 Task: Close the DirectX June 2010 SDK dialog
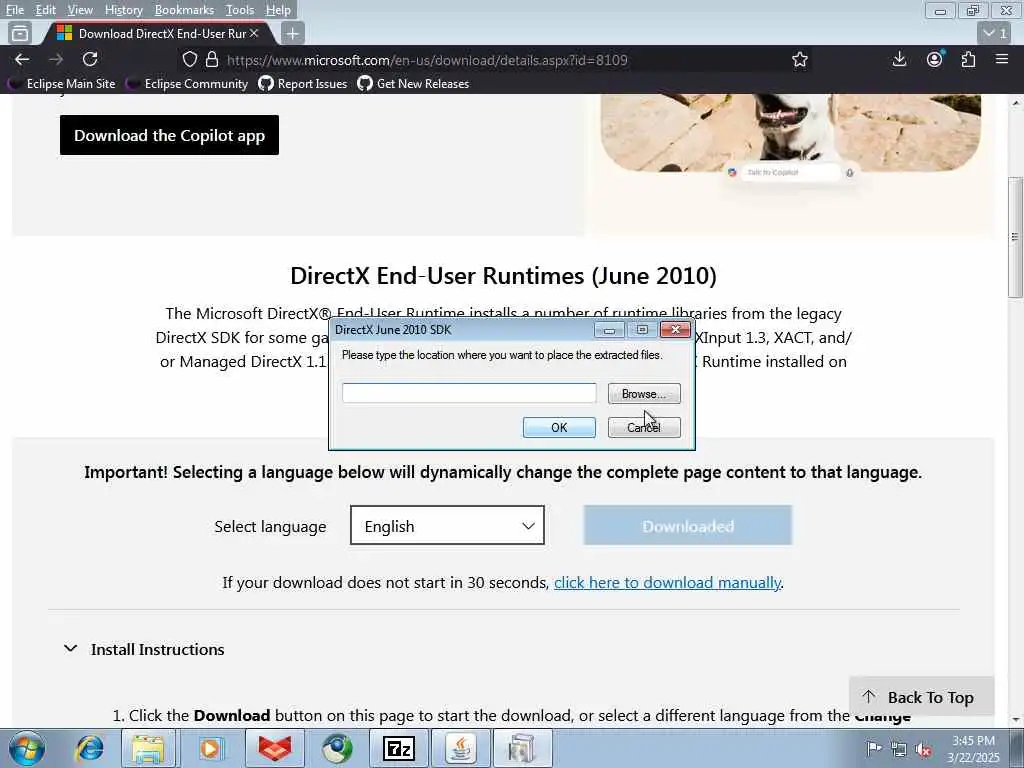tap(675, 330)
